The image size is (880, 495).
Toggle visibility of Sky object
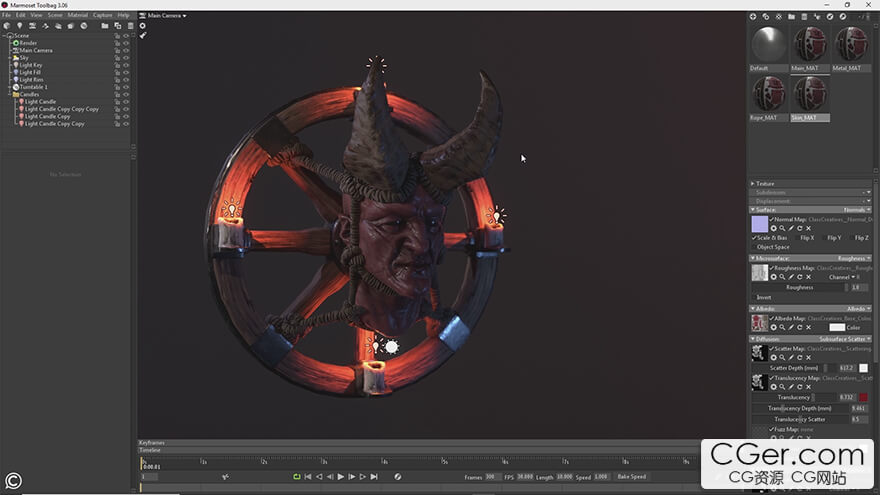[126, 58]
